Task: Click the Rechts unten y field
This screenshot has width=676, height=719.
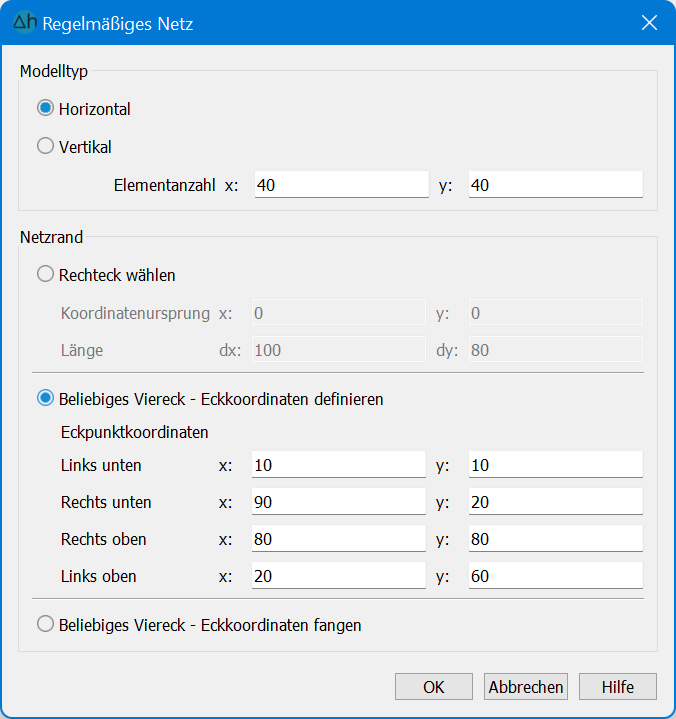Action: pyautogui.click(x=555, y=502)
